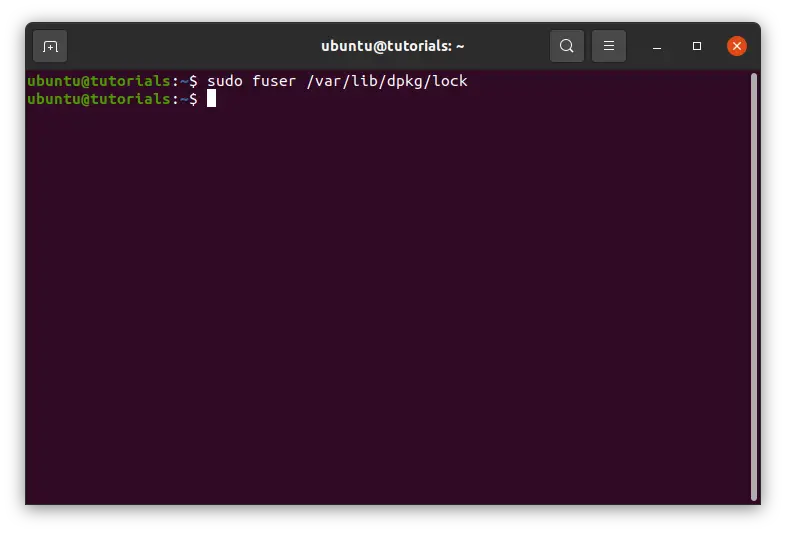Screen dimensions: 786x533
Task: Open a new terminal tab
Action: (50, 46)
